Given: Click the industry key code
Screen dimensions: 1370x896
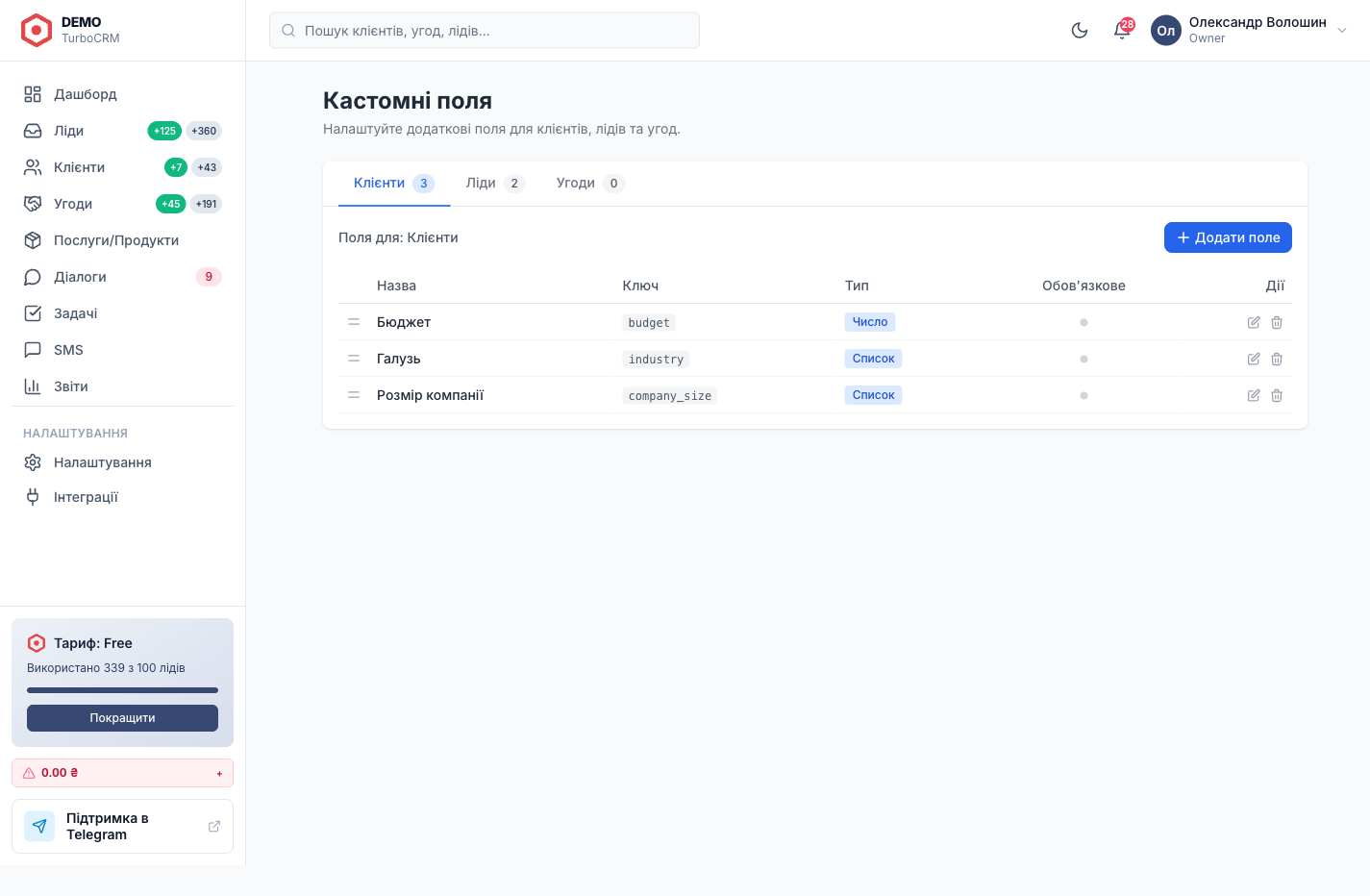Looking at the screenshot, I should (656, 360).
